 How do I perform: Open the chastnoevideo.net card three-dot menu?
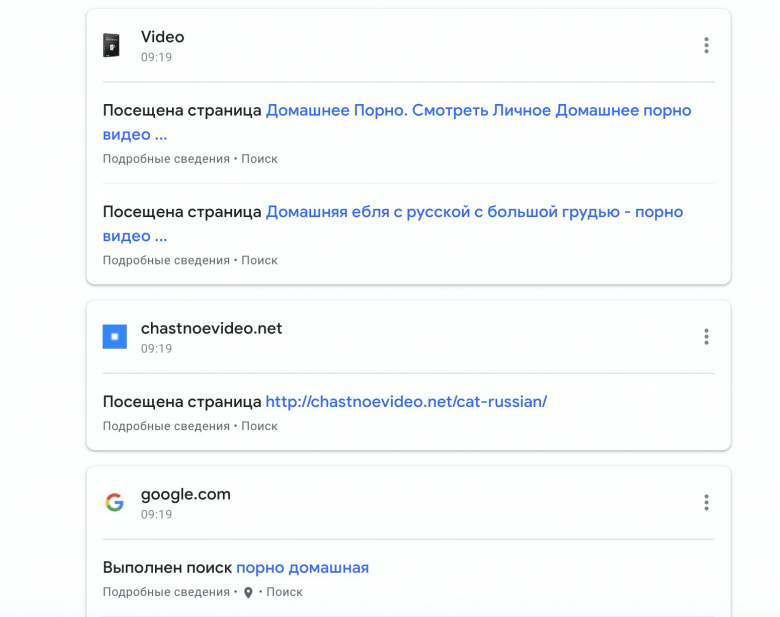[x=706, y=337]
